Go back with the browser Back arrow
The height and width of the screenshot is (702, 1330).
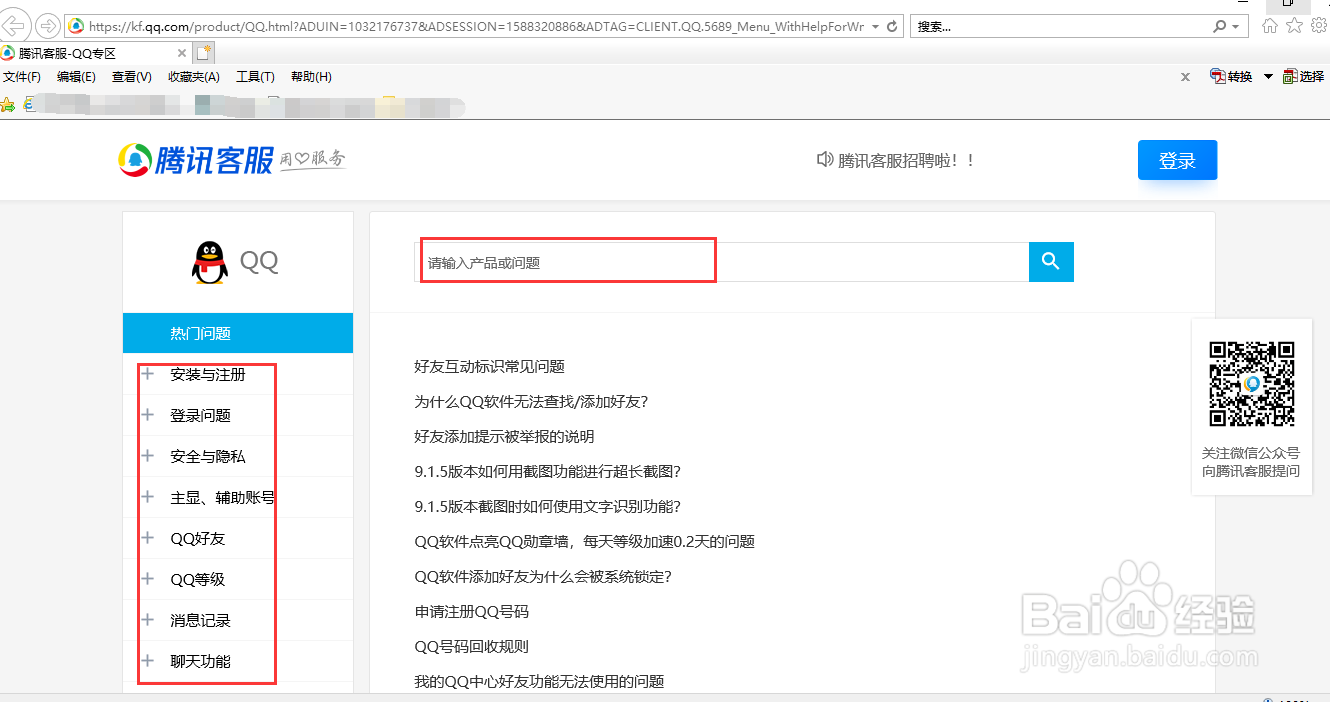click(13, 25)
